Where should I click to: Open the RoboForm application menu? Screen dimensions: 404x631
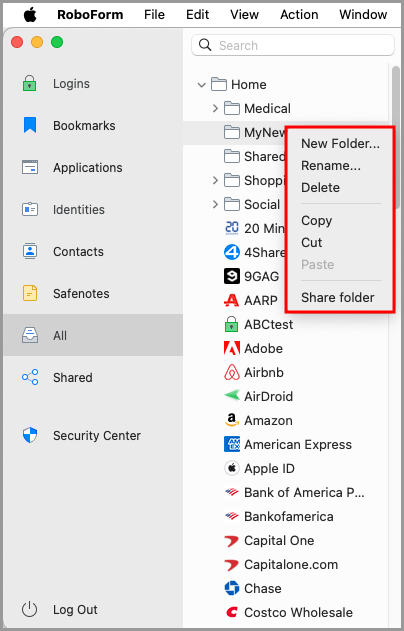[x=90, y=14]
